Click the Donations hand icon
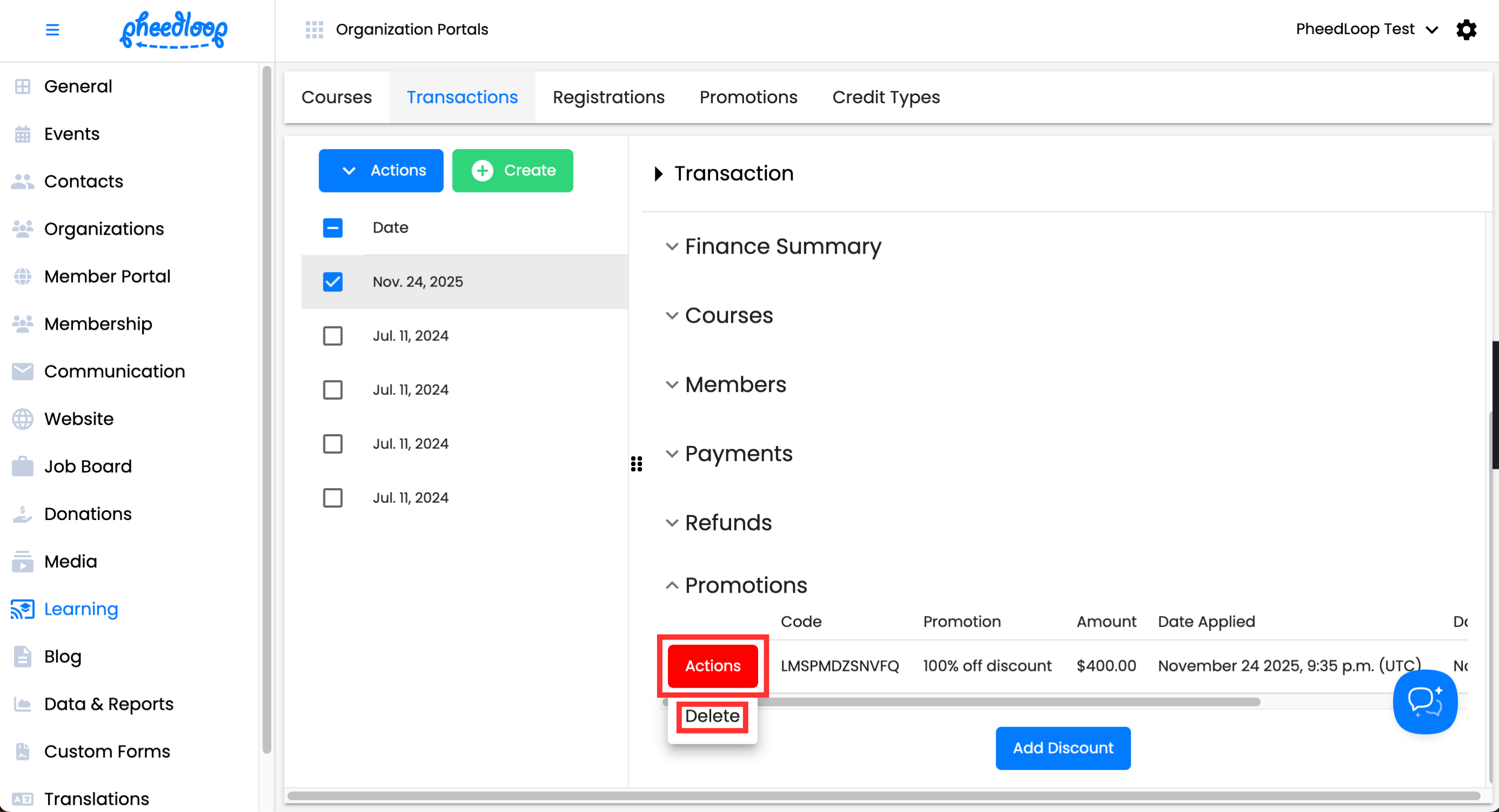This screenshot has width=1499, height=812. coord(23,514)
